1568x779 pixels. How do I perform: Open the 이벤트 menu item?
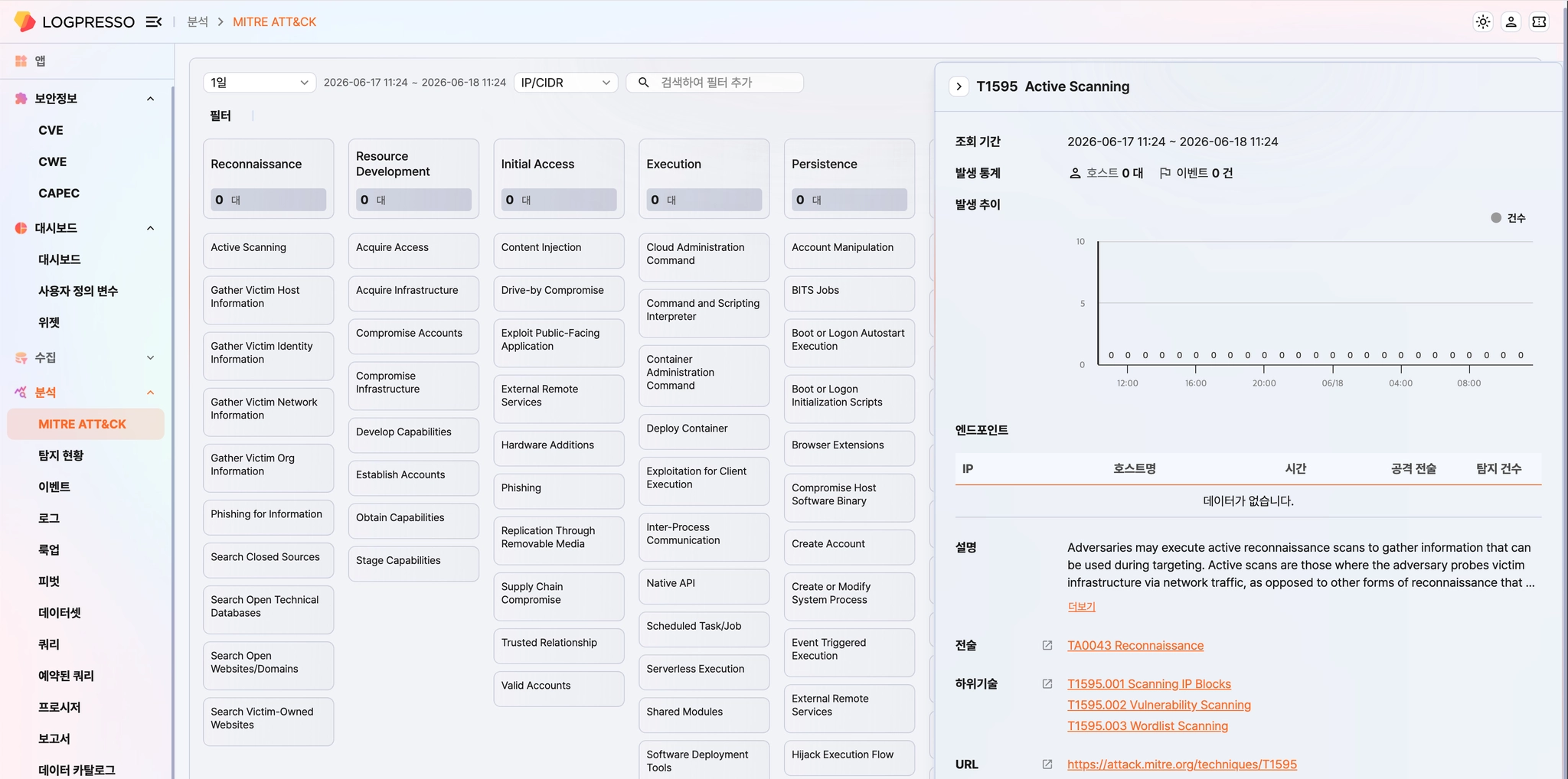coord(54,487)
